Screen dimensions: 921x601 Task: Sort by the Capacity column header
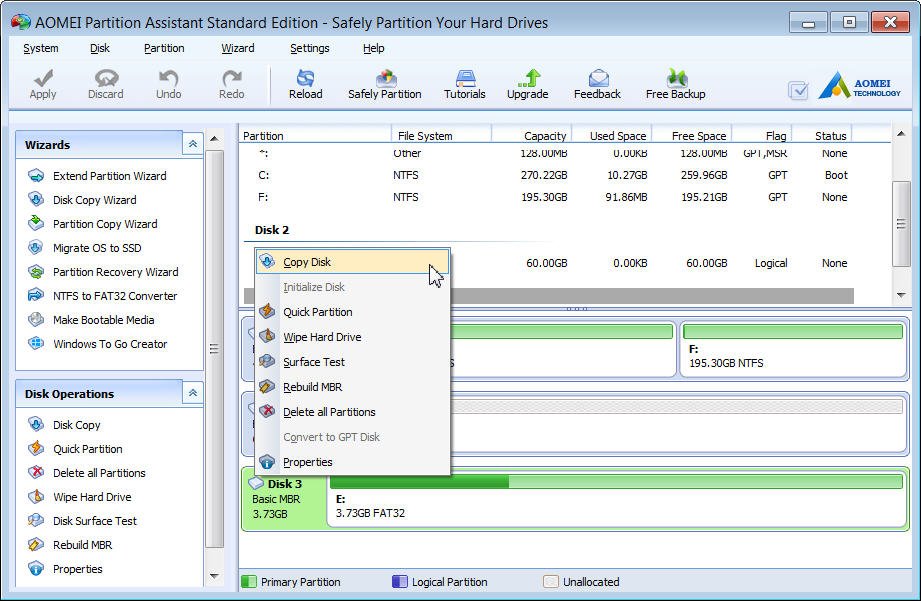pos(532,136)
